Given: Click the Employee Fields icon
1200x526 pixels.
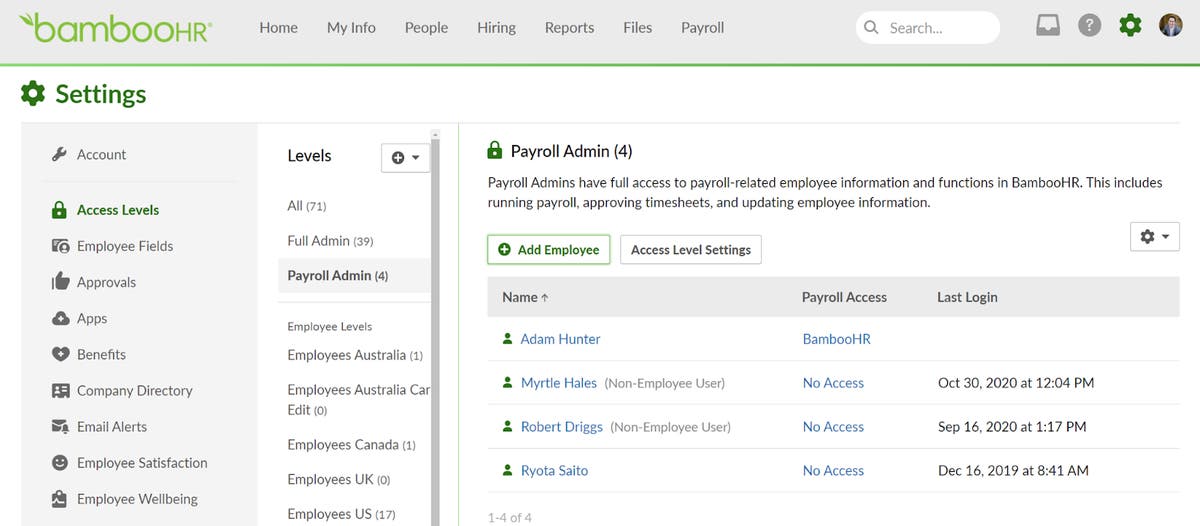Looking at the screenshot, I should [x=60, y=246].
